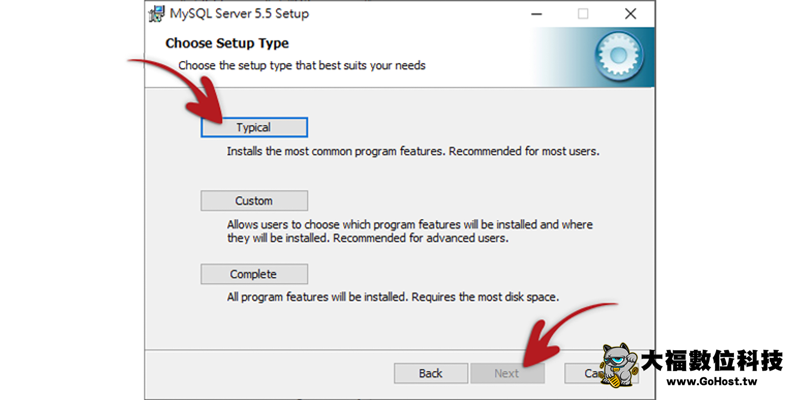This screenshot has height=400, width=800.
Task: Select the Typical setup type button
Action: [x=254, y=127]
